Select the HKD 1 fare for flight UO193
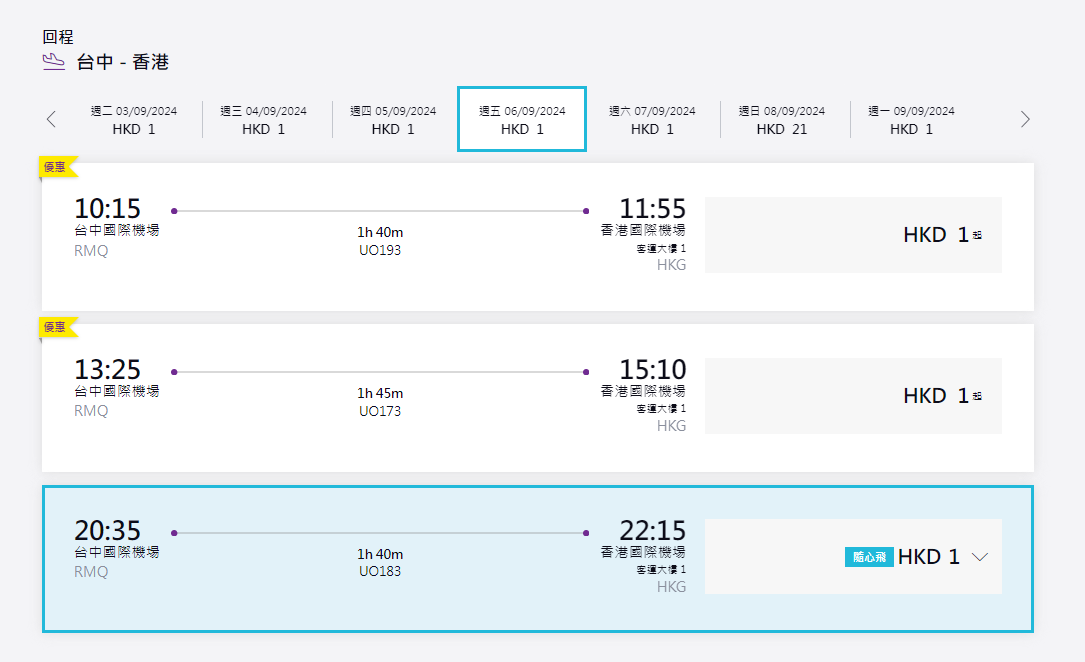This screenshot has height=662, width=1085. coord(853,235)
